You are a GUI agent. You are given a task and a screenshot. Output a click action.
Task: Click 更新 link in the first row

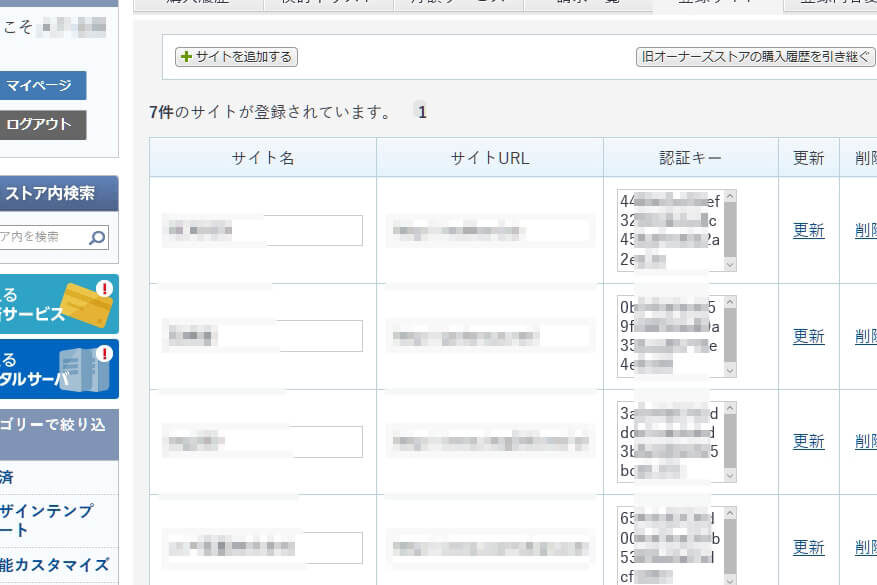808,230
